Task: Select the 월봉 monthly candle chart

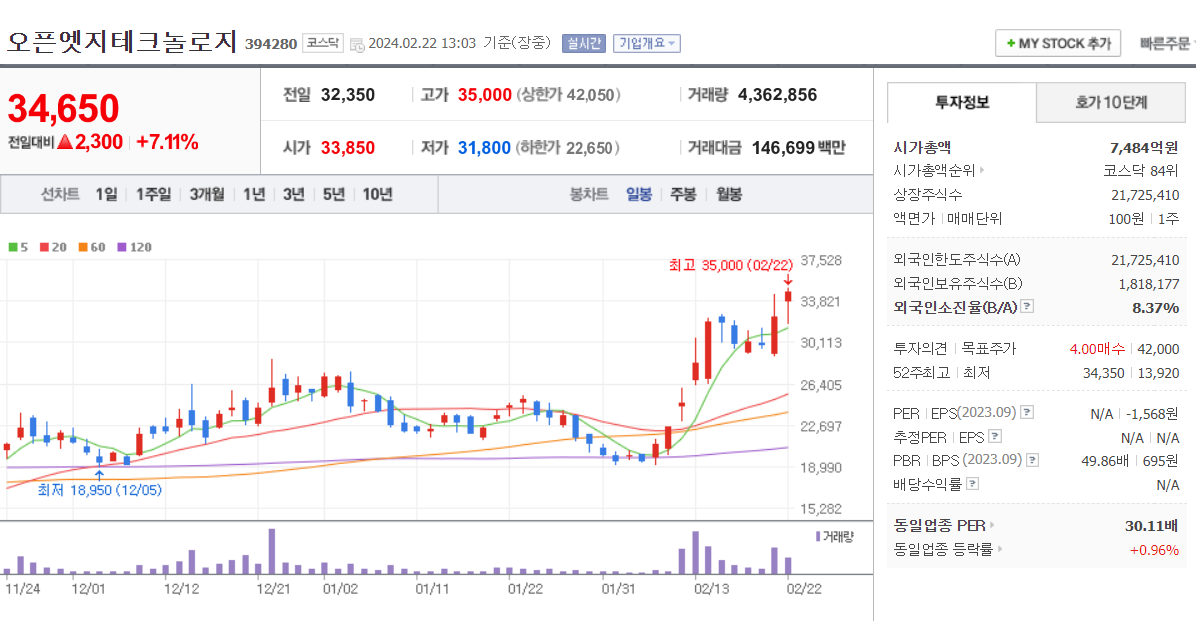Action: click(x=728, y=195)
